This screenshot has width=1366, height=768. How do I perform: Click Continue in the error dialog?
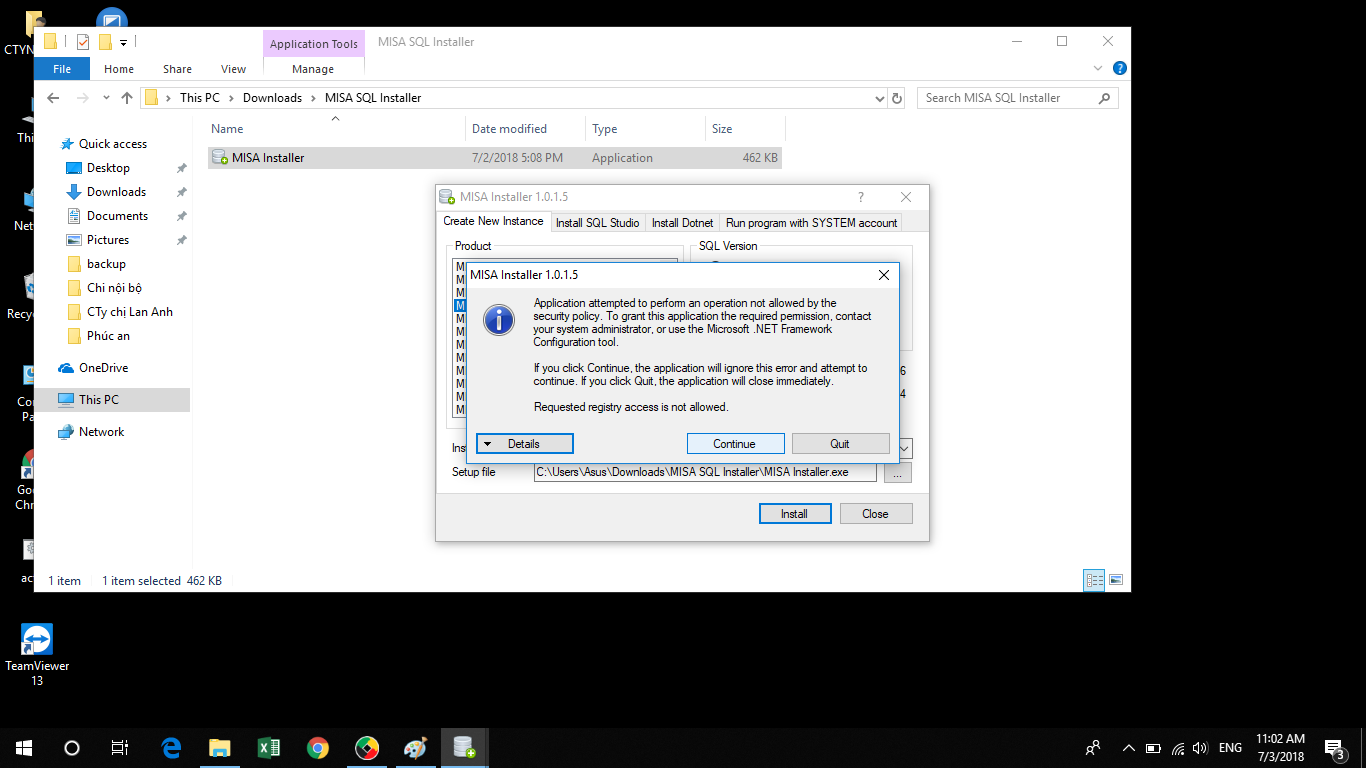(734, 444)
